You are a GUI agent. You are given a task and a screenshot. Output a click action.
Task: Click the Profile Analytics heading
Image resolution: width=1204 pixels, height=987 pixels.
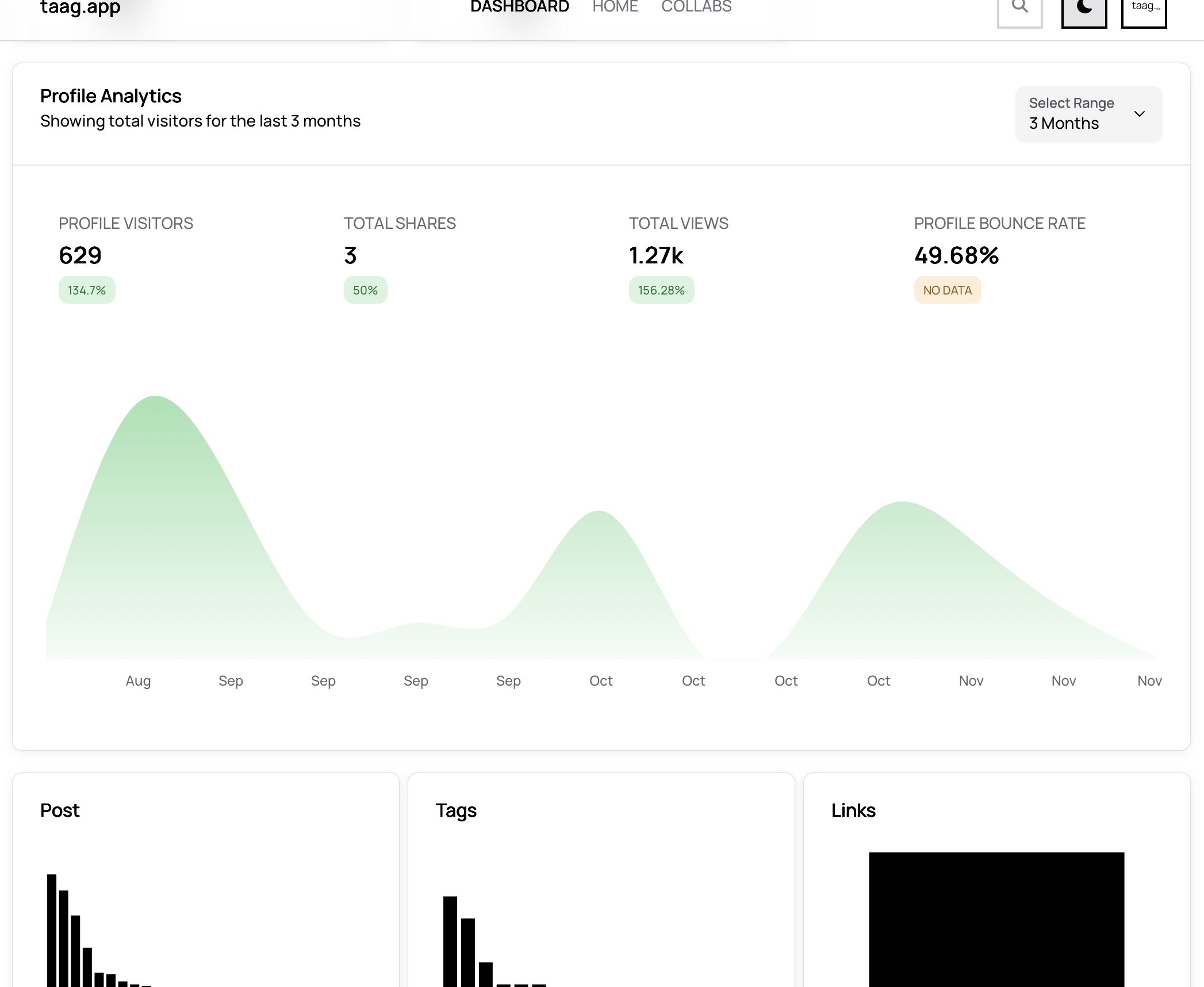tap(110, 95)
